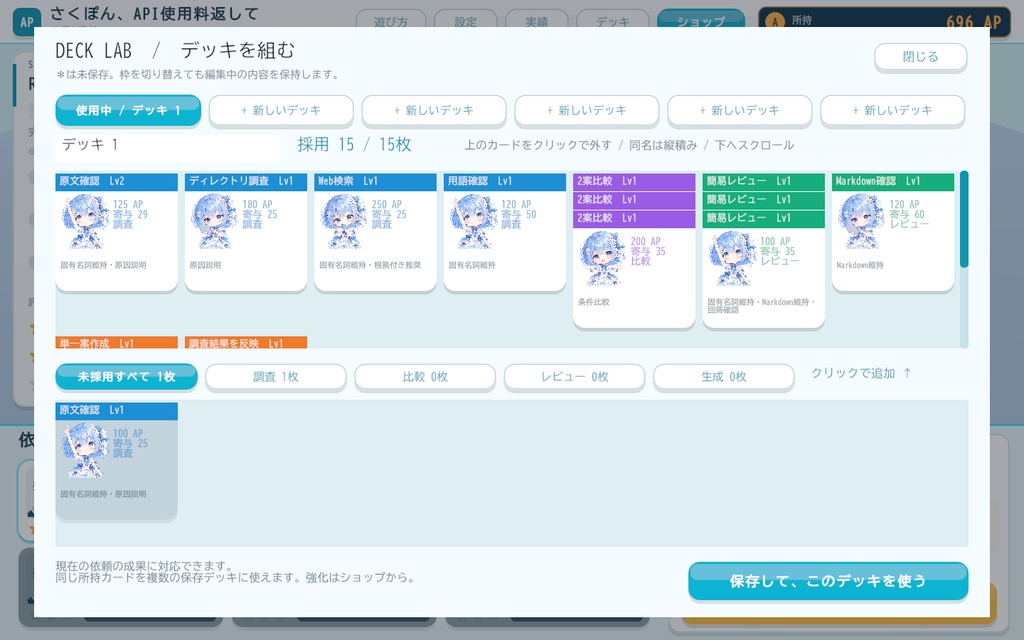Click the クリックで追加 hint text
Image resolution: width=1024 pixels, height=640 pixels.
[861, 373]
